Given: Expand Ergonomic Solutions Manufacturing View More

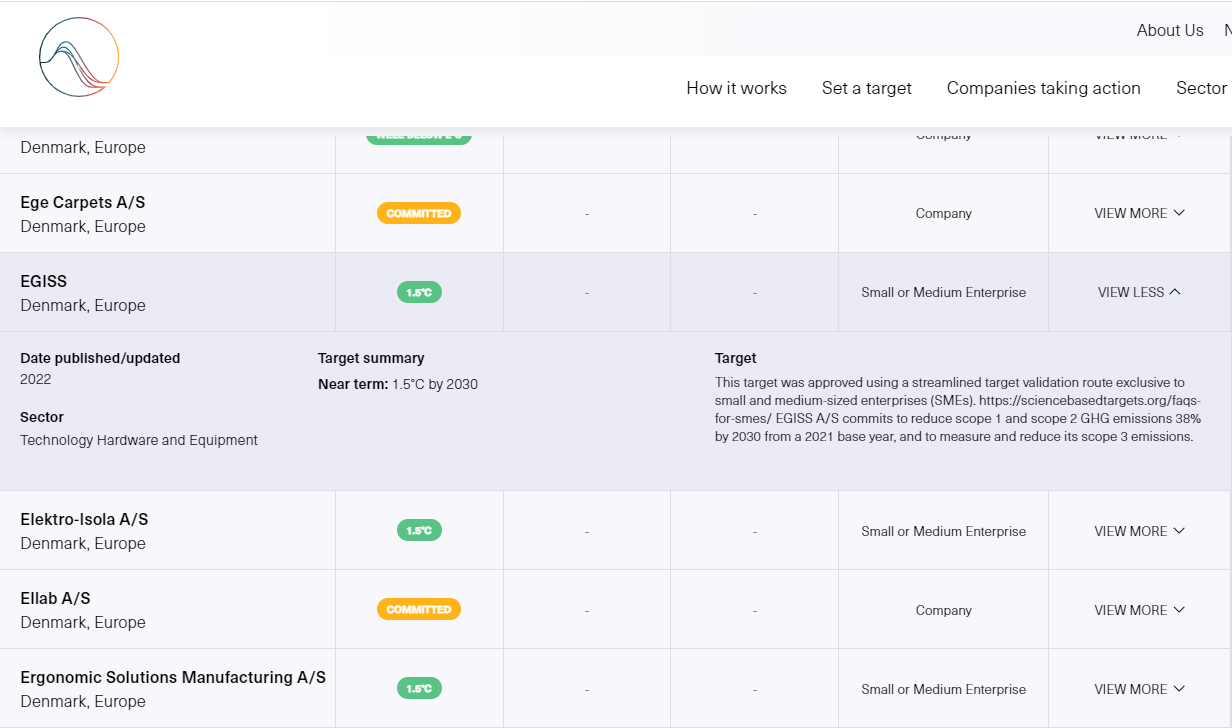Looking at the screenshot, I should point(1139,689).
